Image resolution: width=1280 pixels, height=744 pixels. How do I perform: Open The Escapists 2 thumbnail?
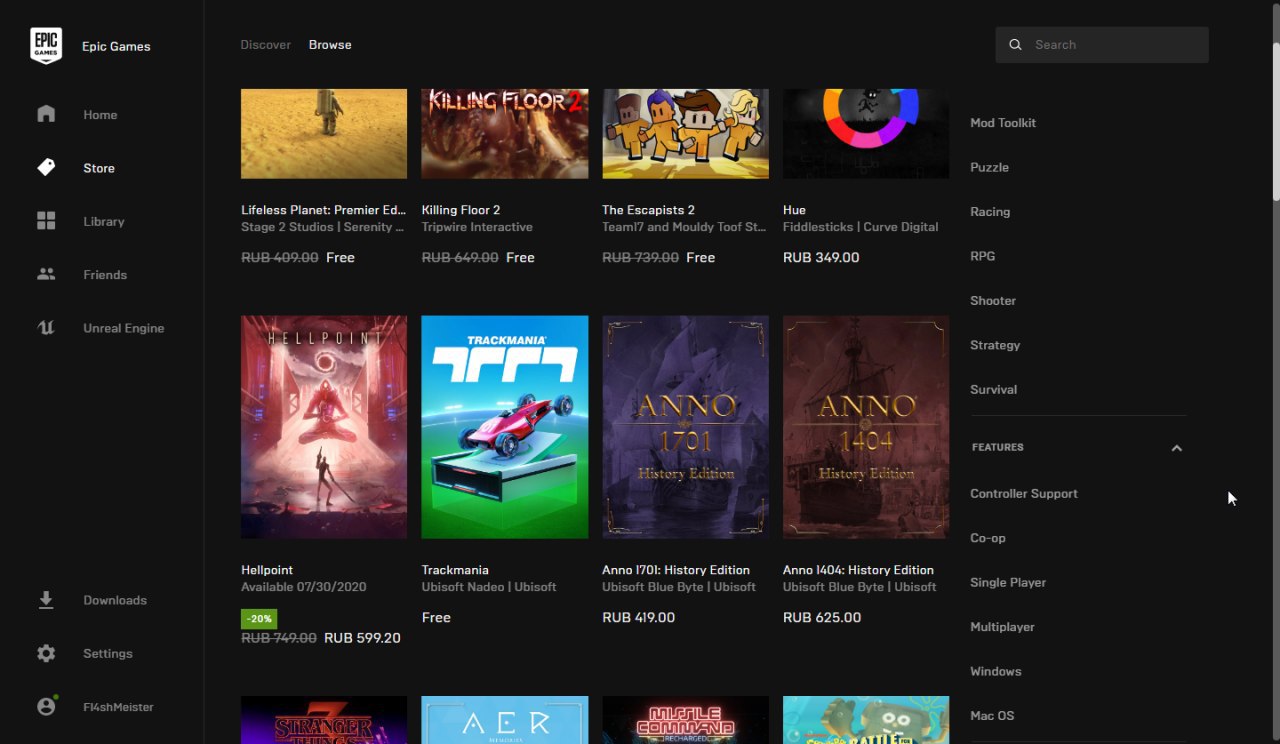click(x=686, y=134)
